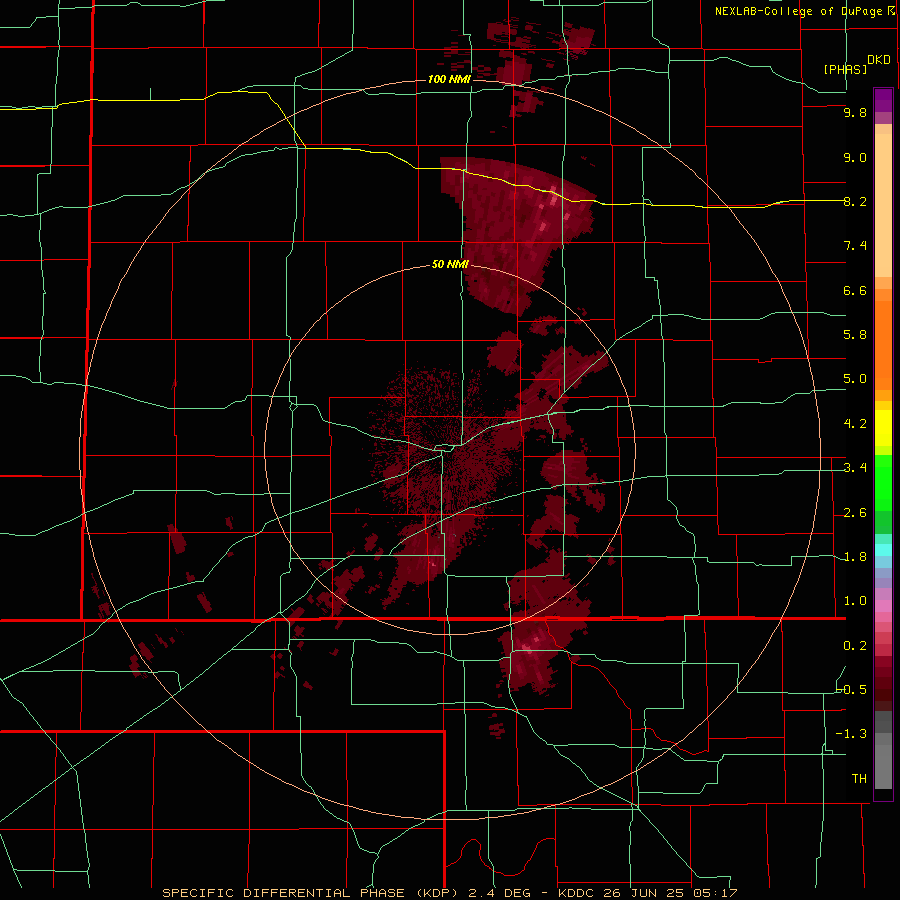Click the KDDC station identifier

pyautogui.click(x=576, y=893)
